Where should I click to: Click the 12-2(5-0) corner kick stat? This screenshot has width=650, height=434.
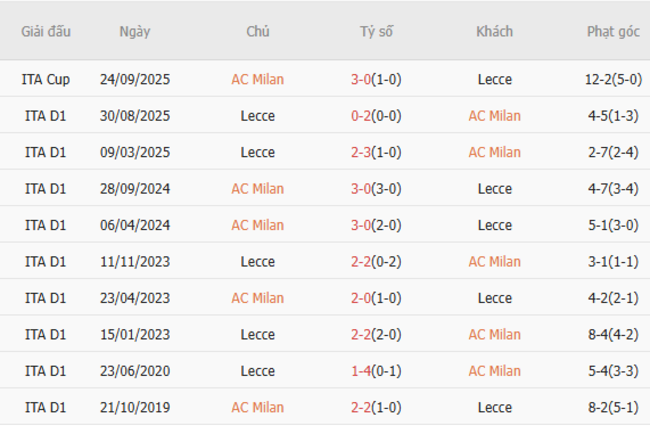click(x=613, y=79)
